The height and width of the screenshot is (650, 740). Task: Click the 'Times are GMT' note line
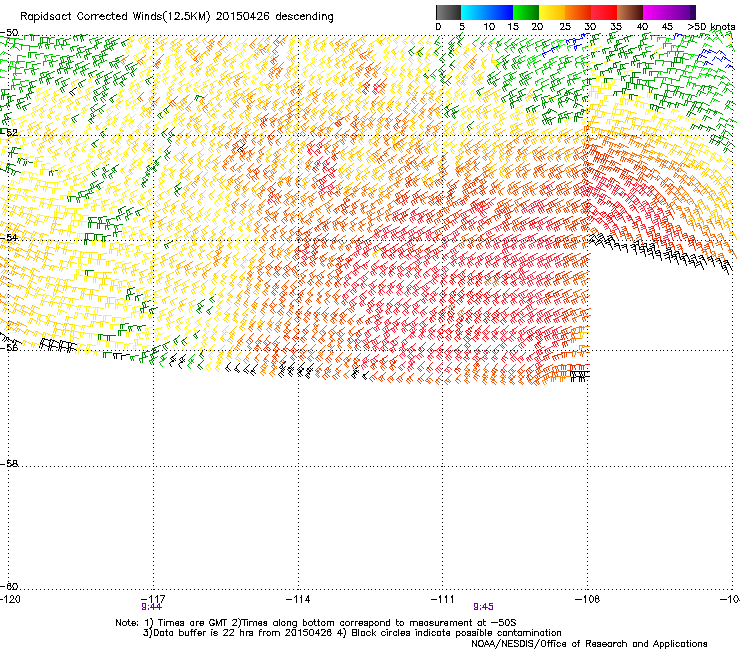point(316,623)
